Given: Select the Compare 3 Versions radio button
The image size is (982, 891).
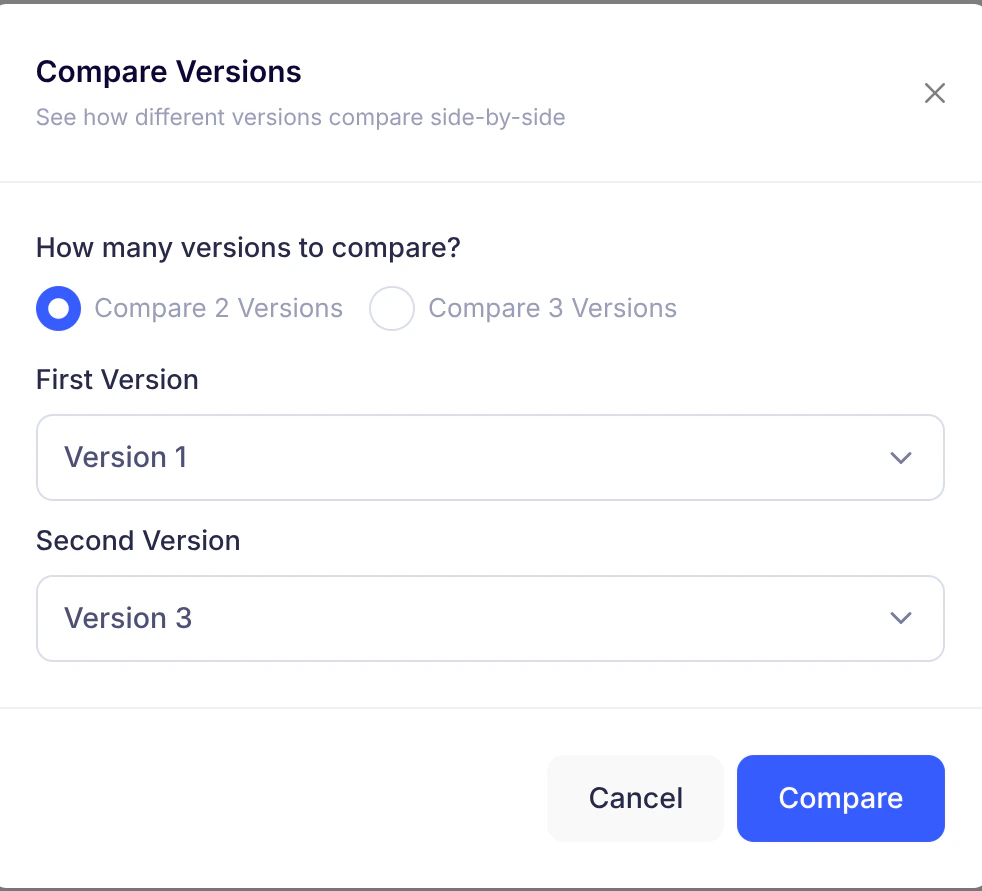Looking at the screenshot, I should click(391, 308).
